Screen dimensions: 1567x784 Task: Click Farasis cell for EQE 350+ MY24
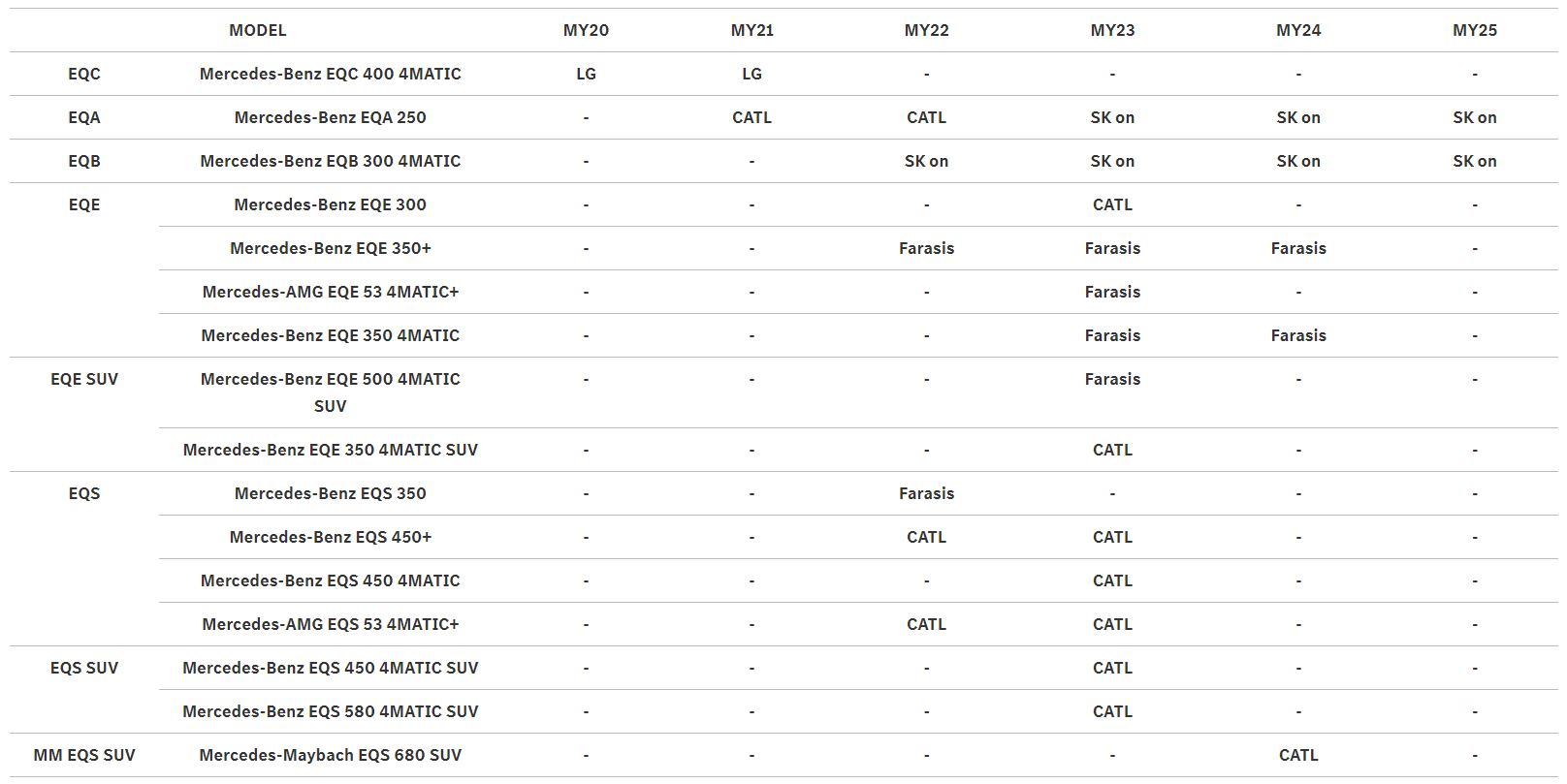click(1297, 248)
